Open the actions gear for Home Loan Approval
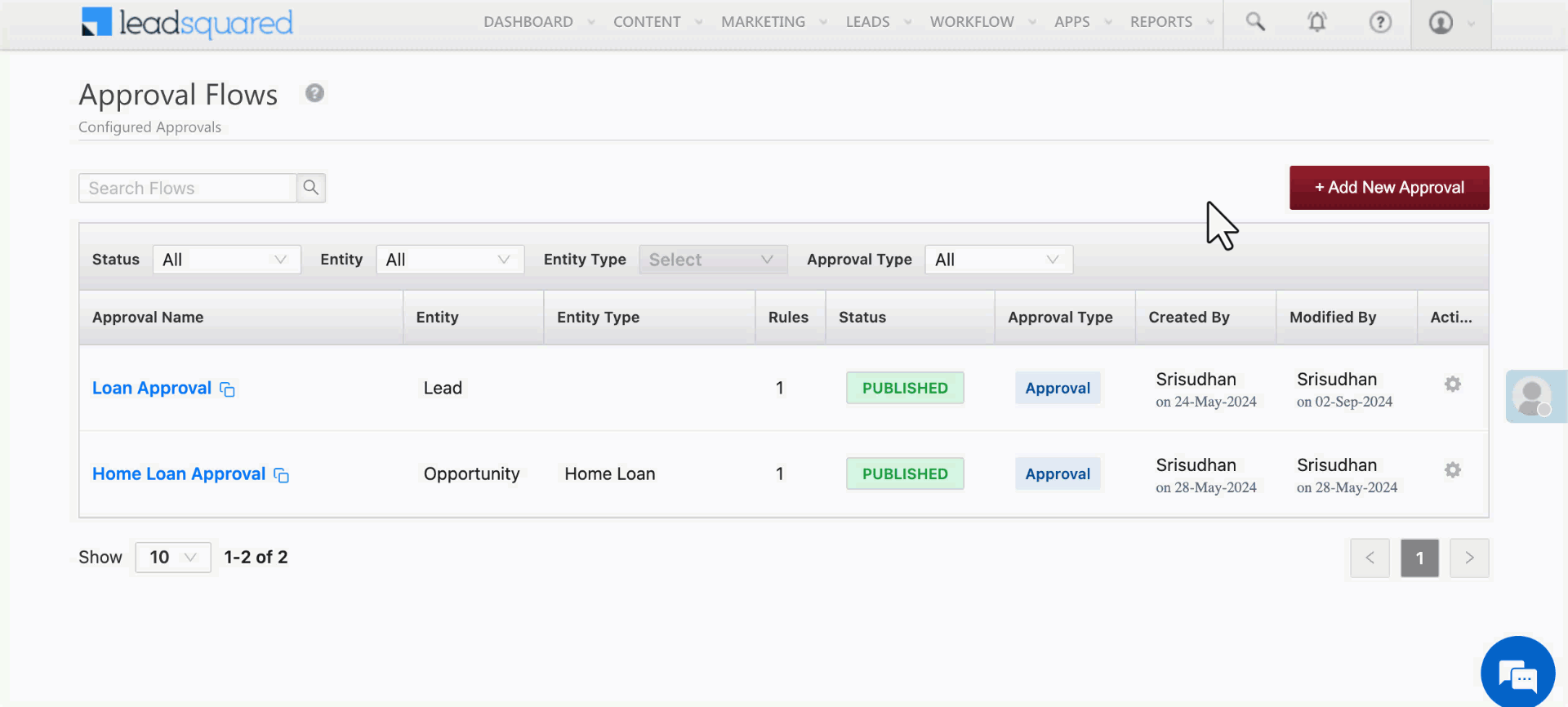 coord(1452,469)
